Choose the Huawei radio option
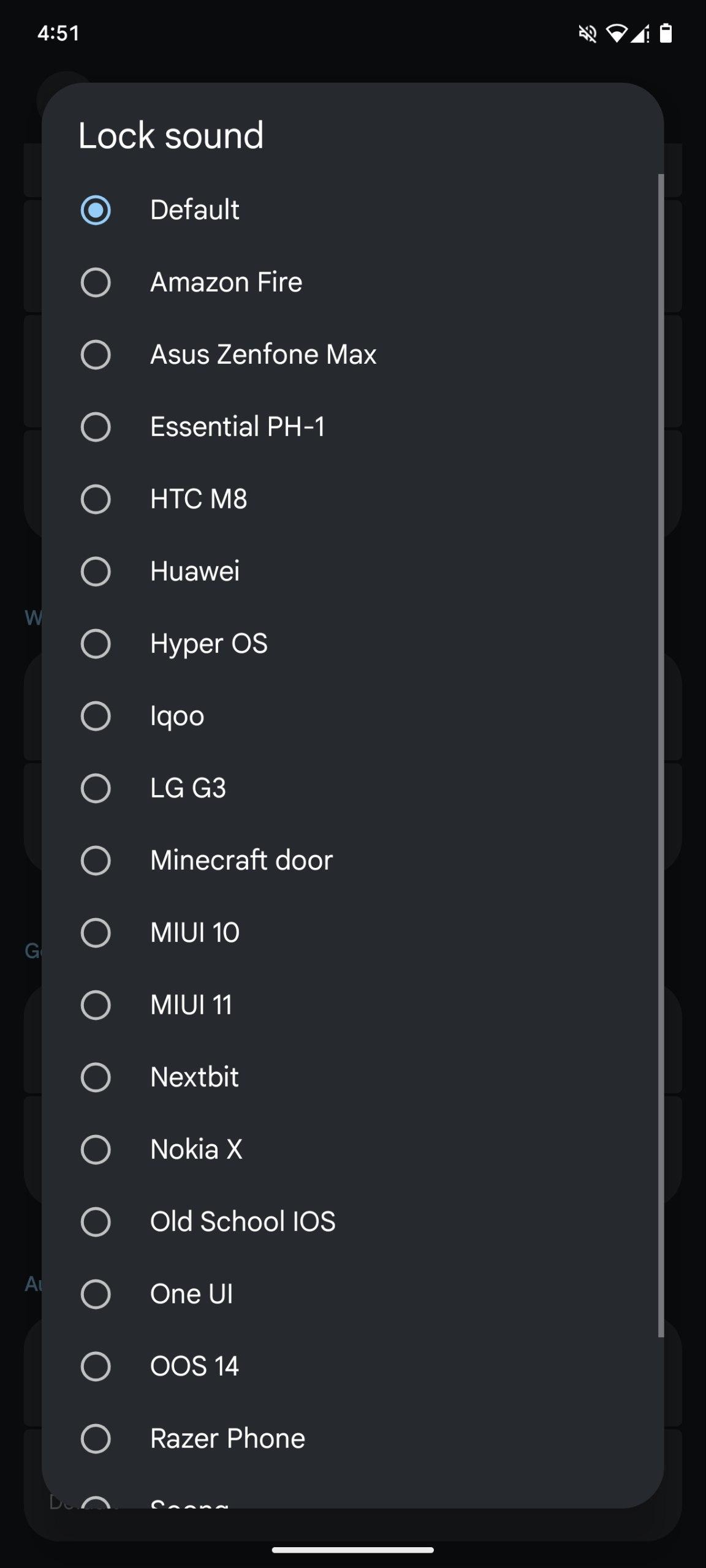Image resolution: width=706 pixels, height=1568 pixels. coord(96,571)
